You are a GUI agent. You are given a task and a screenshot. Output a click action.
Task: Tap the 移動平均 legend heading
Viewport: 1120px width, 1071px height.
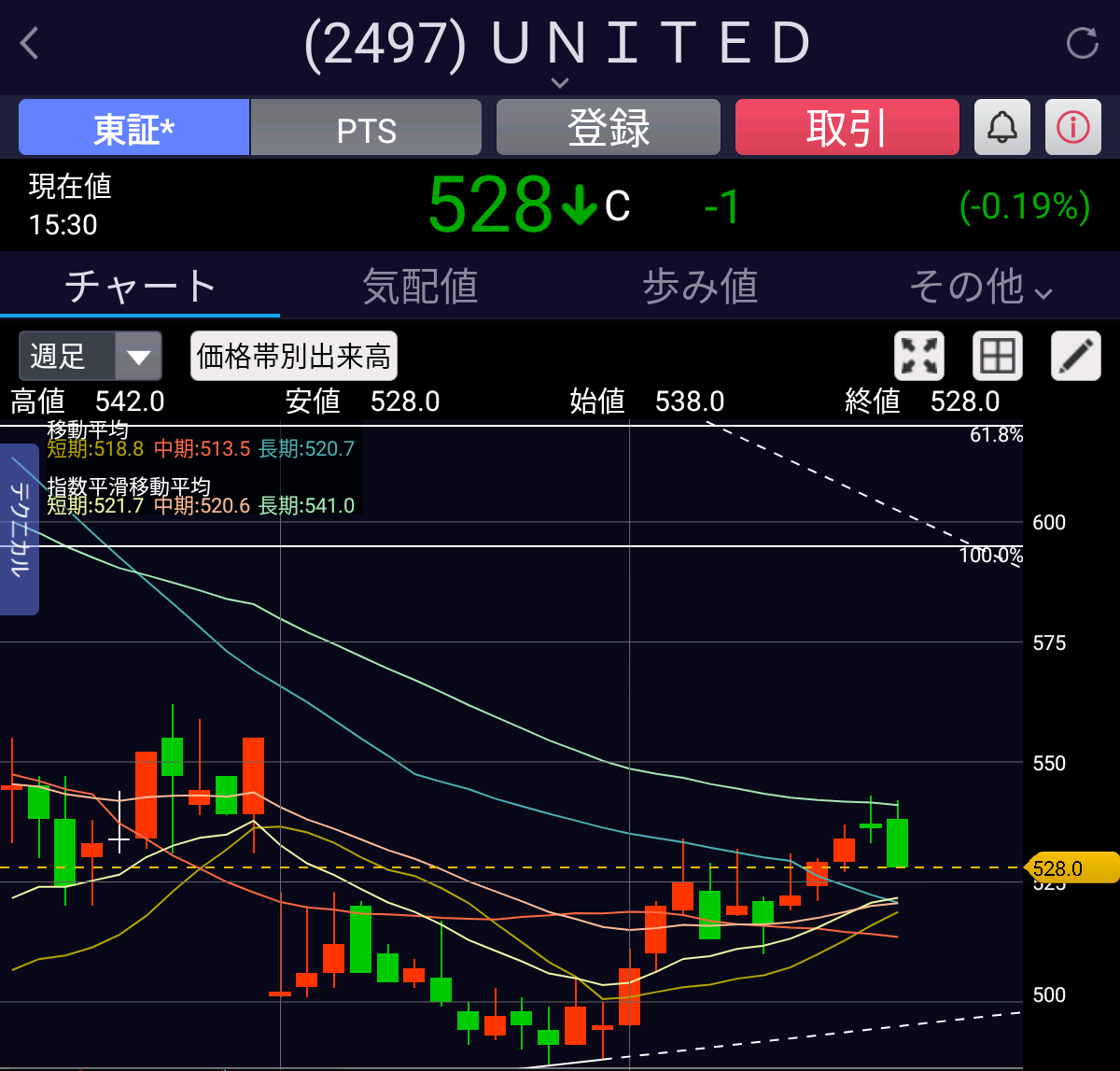[88, 430]
